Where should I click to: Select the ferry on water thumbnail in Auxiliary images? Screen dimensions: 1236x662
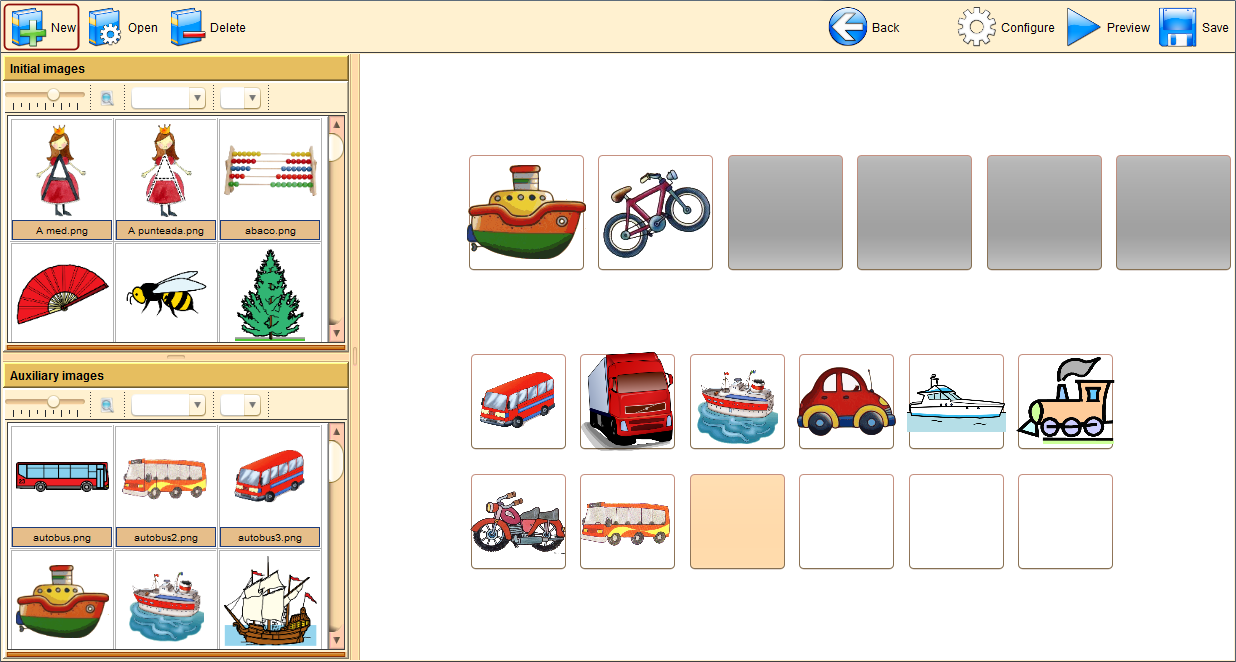[x=166, y=600]
